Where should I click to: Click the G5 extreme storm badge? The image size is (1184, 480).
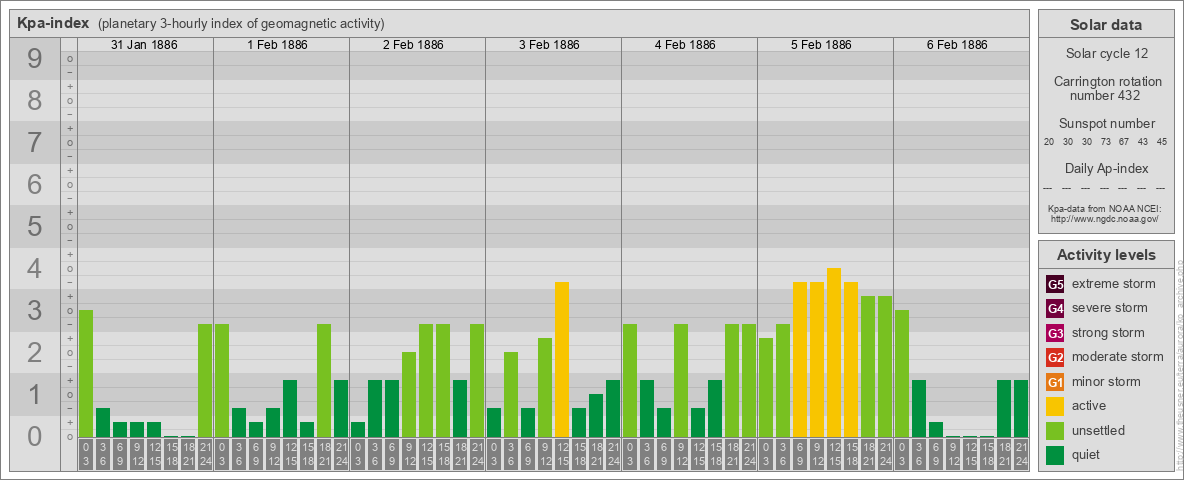1055,284
